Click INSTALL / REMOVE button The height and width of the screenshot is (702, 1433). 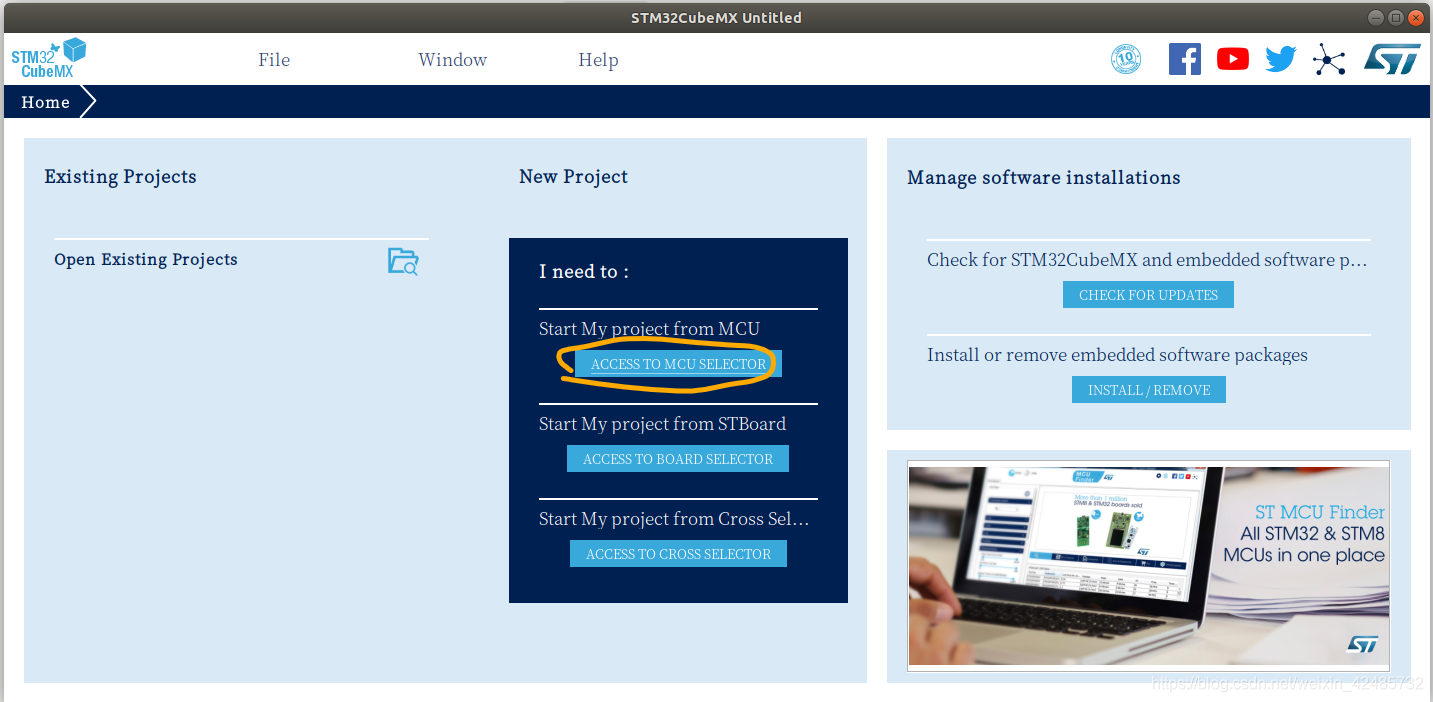click(1149, 390)
